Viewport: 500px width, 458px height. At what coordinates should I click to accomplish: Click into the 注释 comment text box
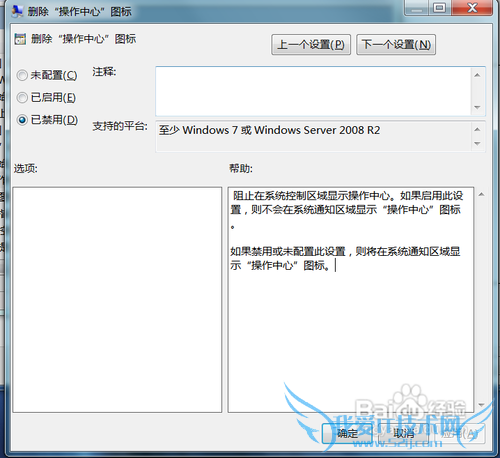[x=313, y=91]
